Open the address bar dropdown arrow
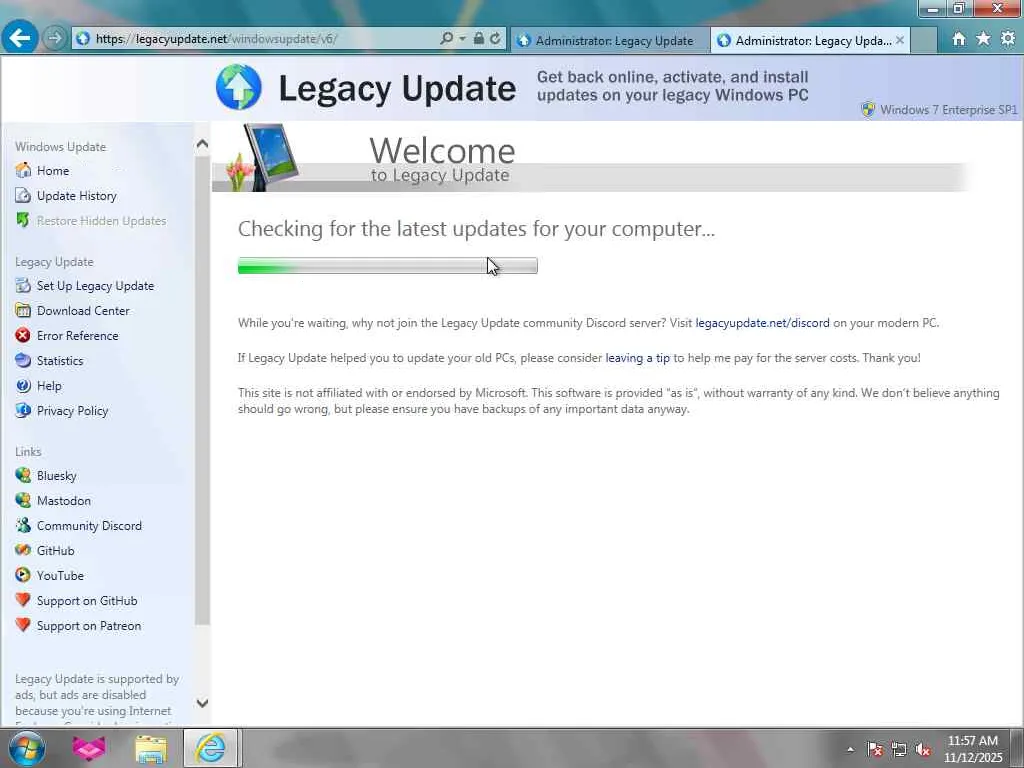 (x=462, y=39)
